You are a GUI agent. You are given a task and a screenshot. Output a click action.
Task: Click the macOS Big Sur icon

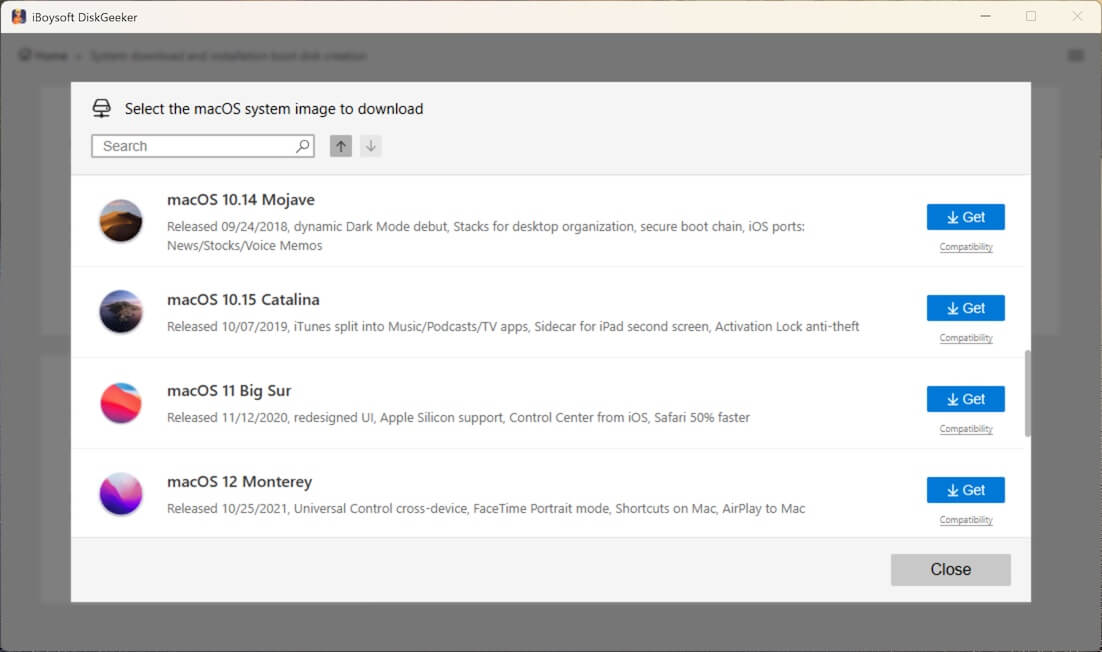tap(121, 403)
